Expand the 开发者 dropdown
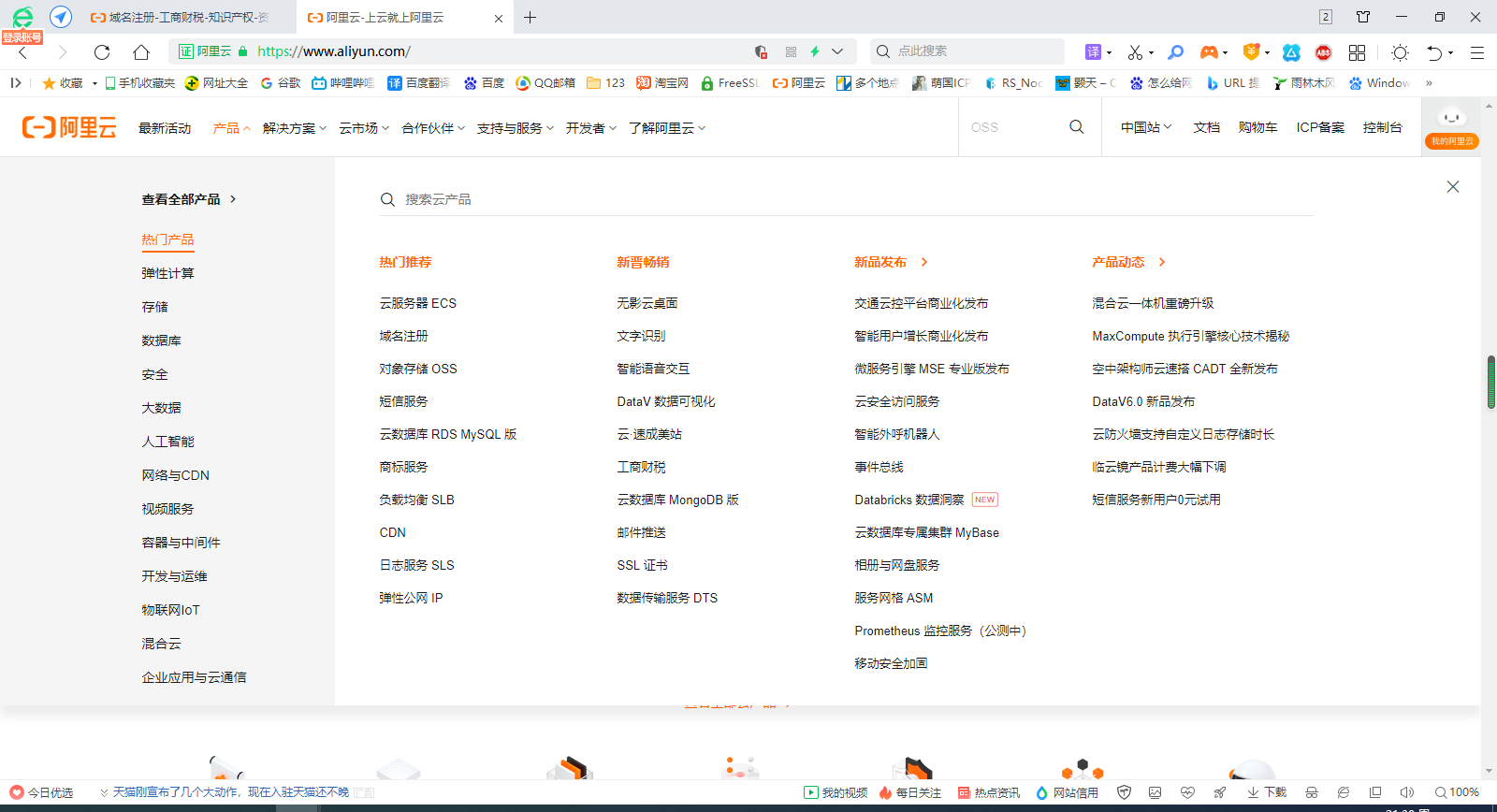 pyautogui.click(x=590, y=128)
